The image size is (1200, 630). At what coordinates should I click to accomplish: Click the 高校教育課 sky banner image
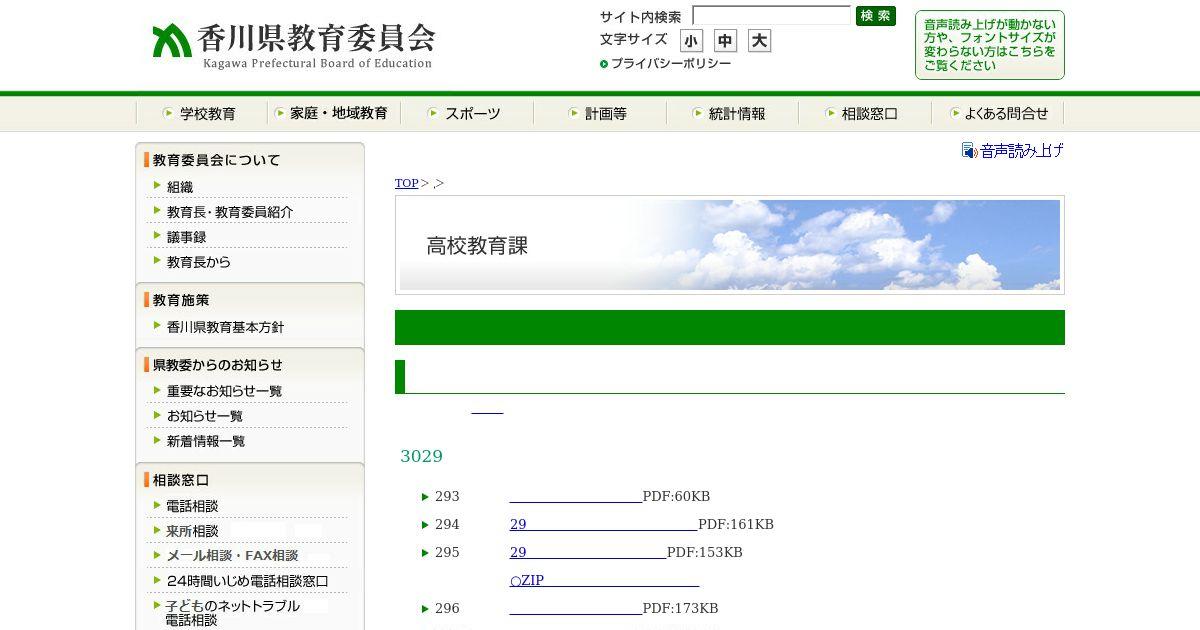(x=730, y=245)
